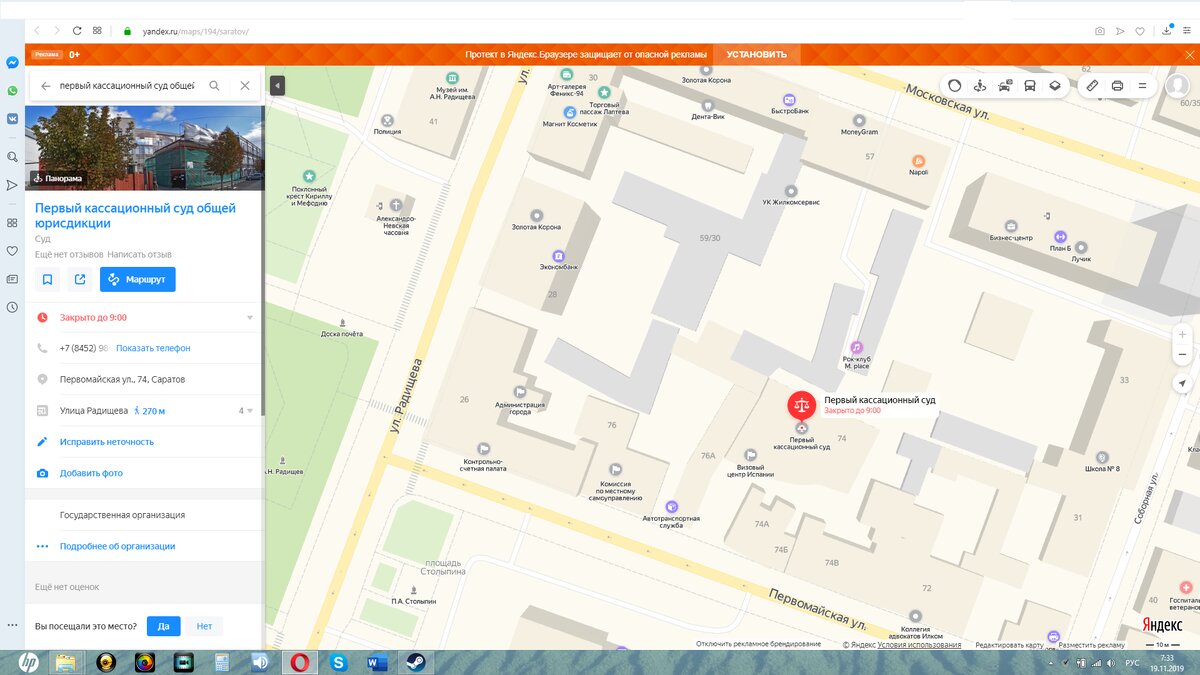Select the ruler distance tool
Image resolution: width=1200 pixels, height=675 pixels.
pyautogui.click(x=1092, y=86)
